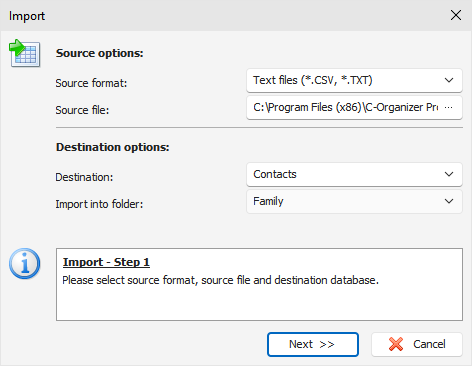Click the Contacts destination combo box

click(354, 174)
